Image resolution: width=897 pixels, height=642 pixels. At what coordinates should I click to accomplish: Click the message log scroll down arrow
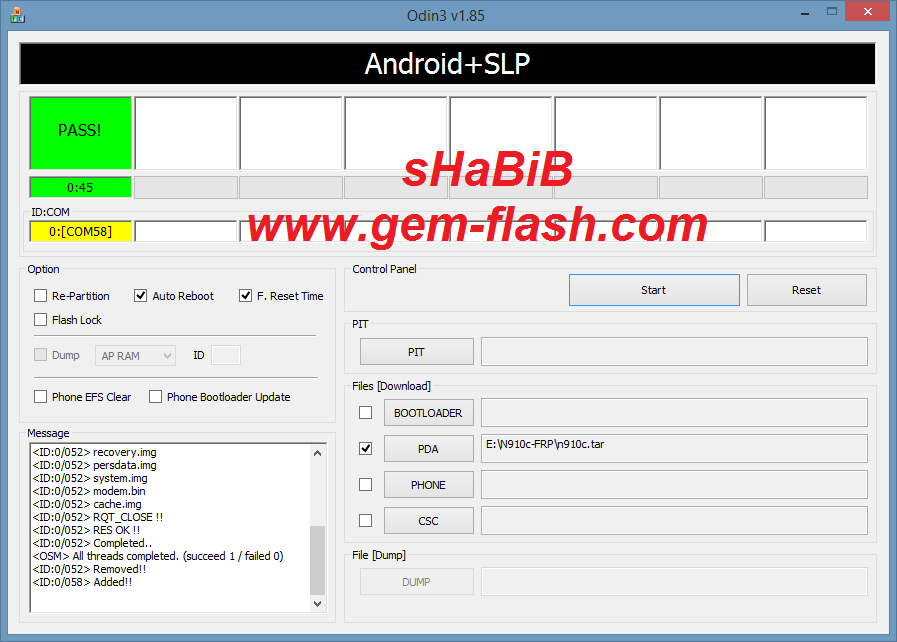(317, 604)
